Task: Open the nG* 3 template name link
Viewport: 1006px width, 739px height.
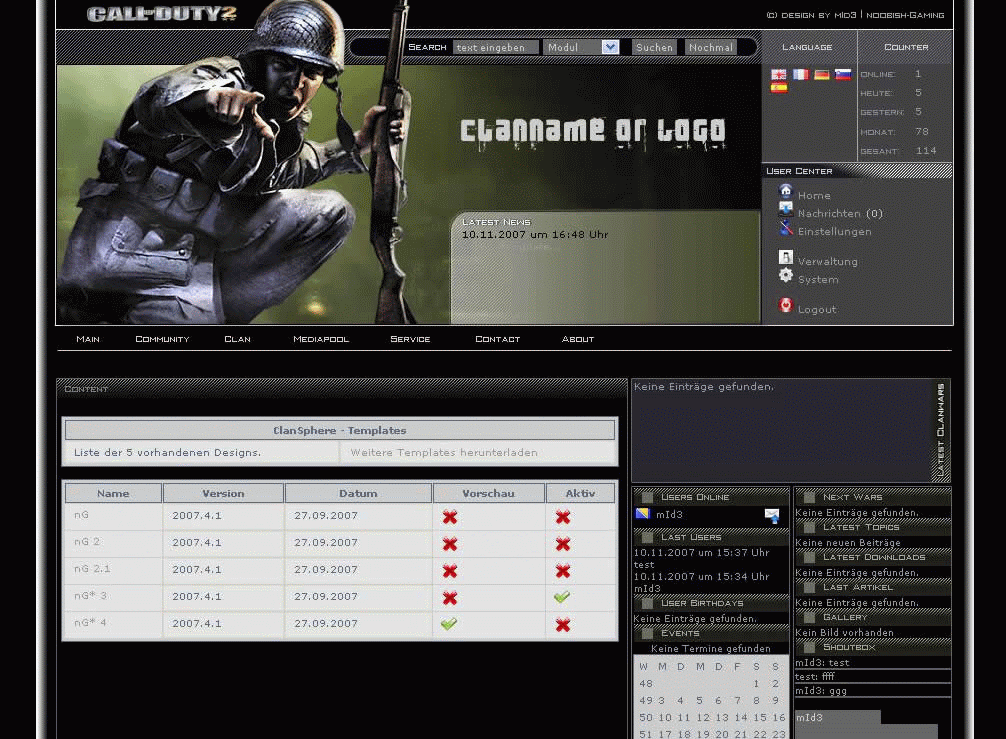Action: click(90, 595)
